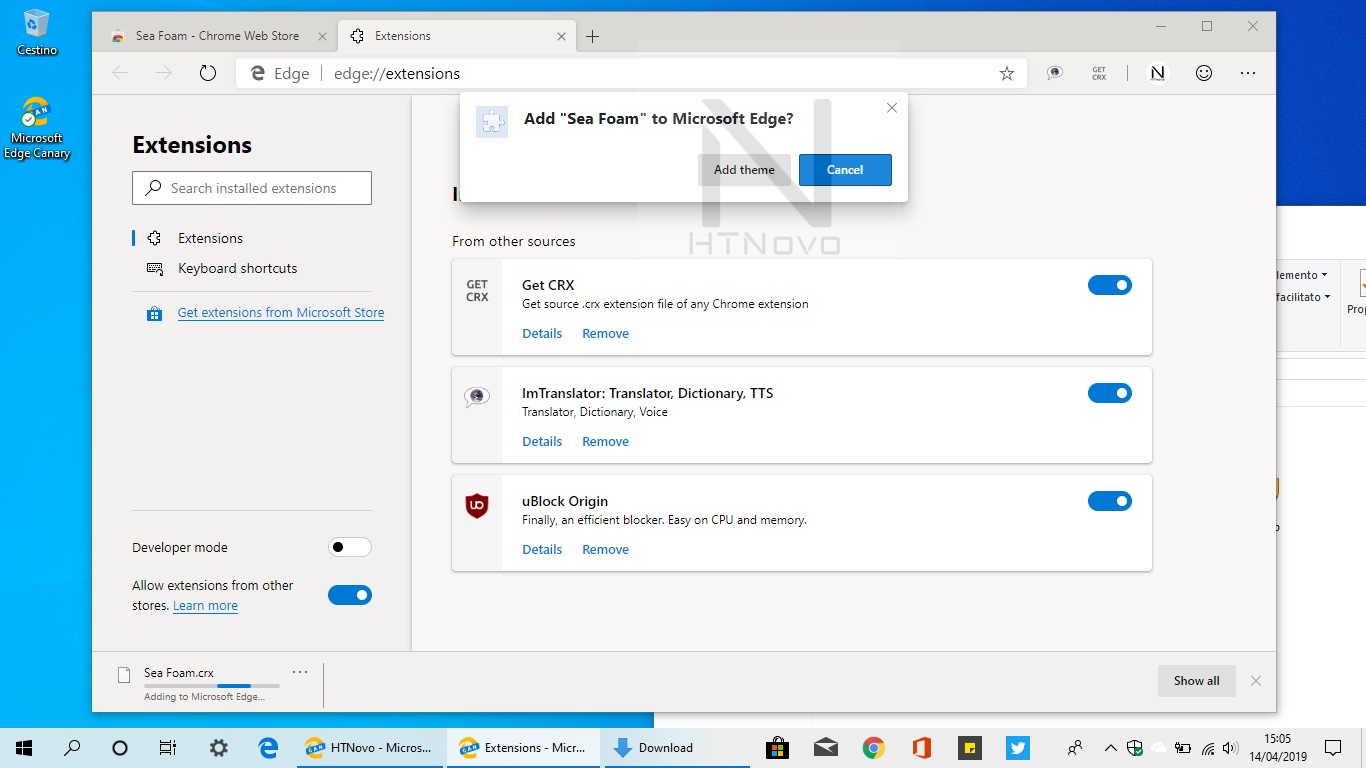The image size is (1366, 768).
Task: Open a new browser tab
Action: pos(594,35)
